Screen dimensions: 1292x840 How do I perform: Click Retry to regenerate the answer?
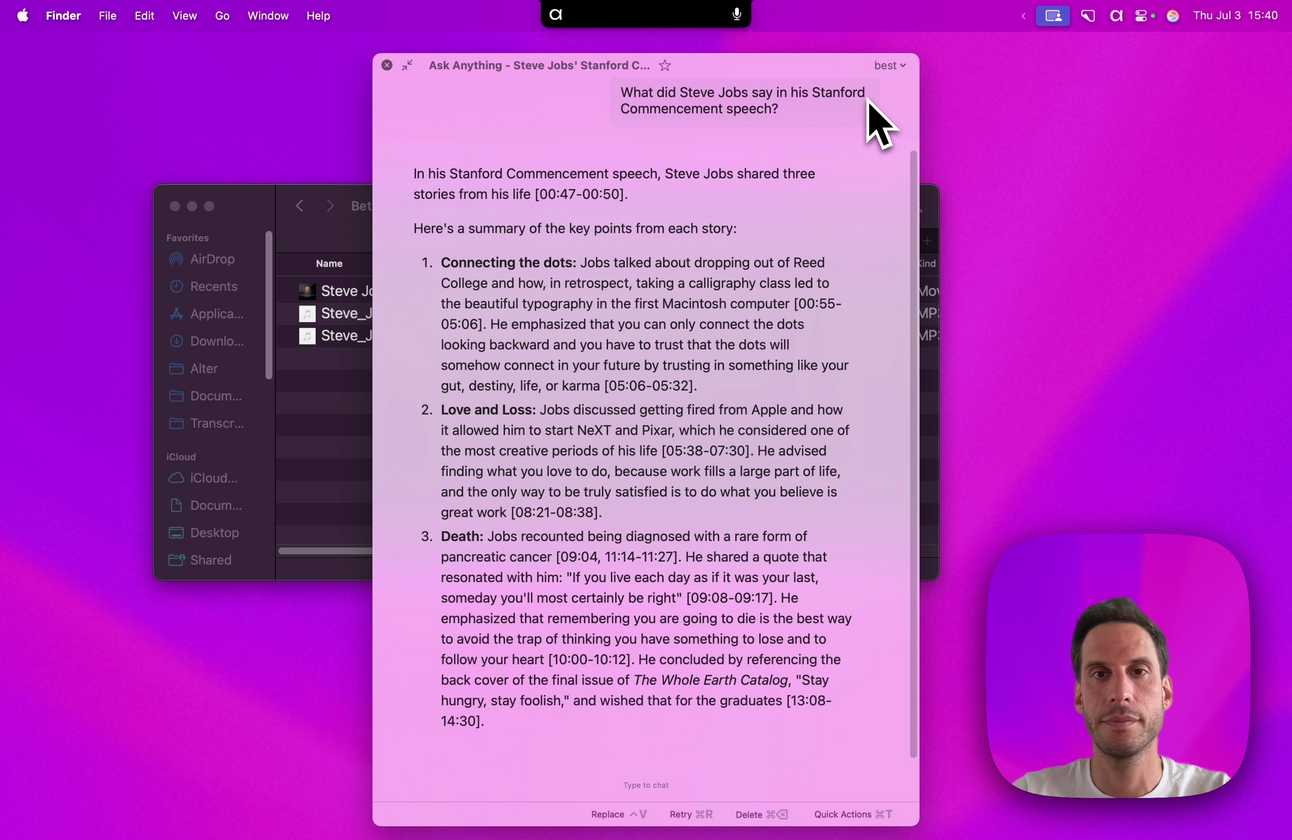coord(691,814)
